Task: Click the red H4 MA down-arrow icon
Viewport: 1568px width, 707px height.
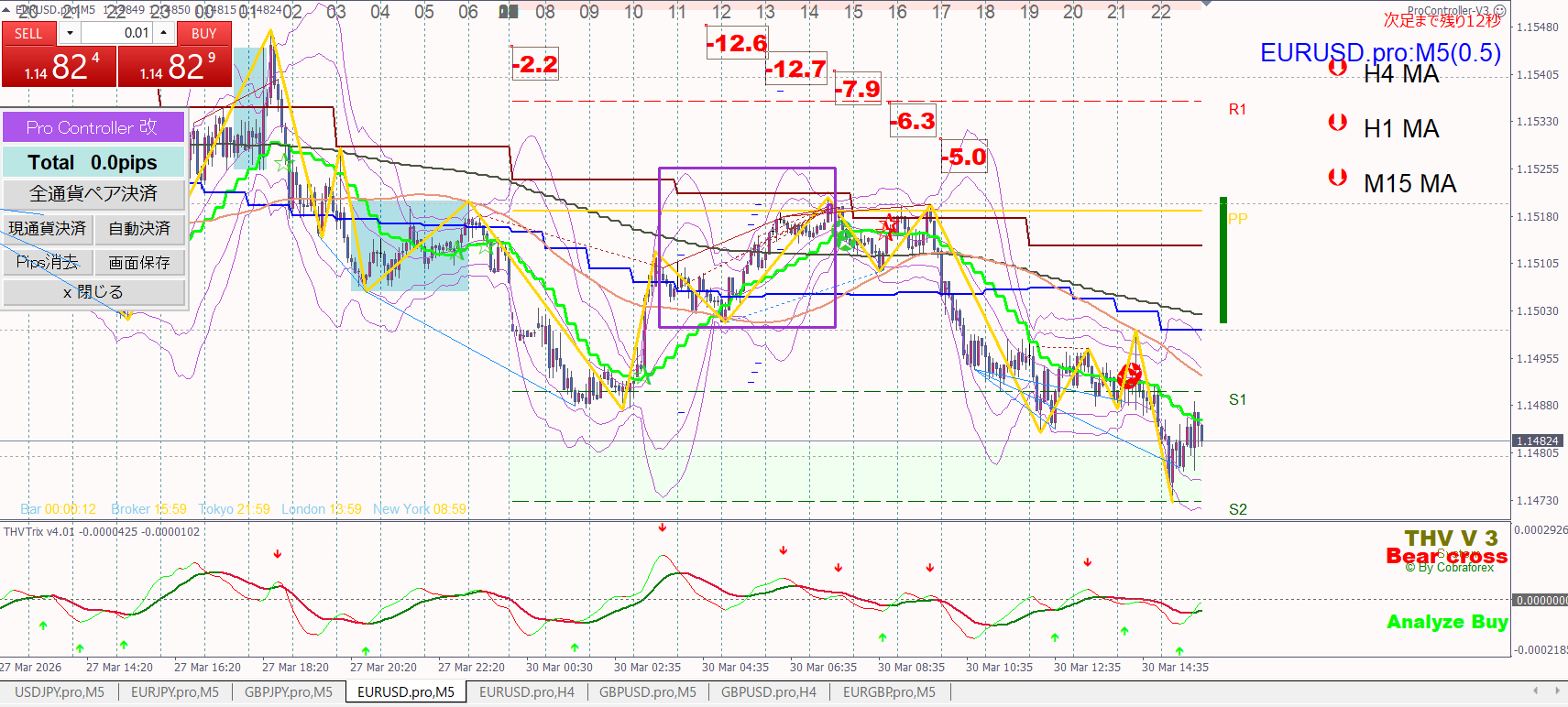Action: pos(1338,67)
